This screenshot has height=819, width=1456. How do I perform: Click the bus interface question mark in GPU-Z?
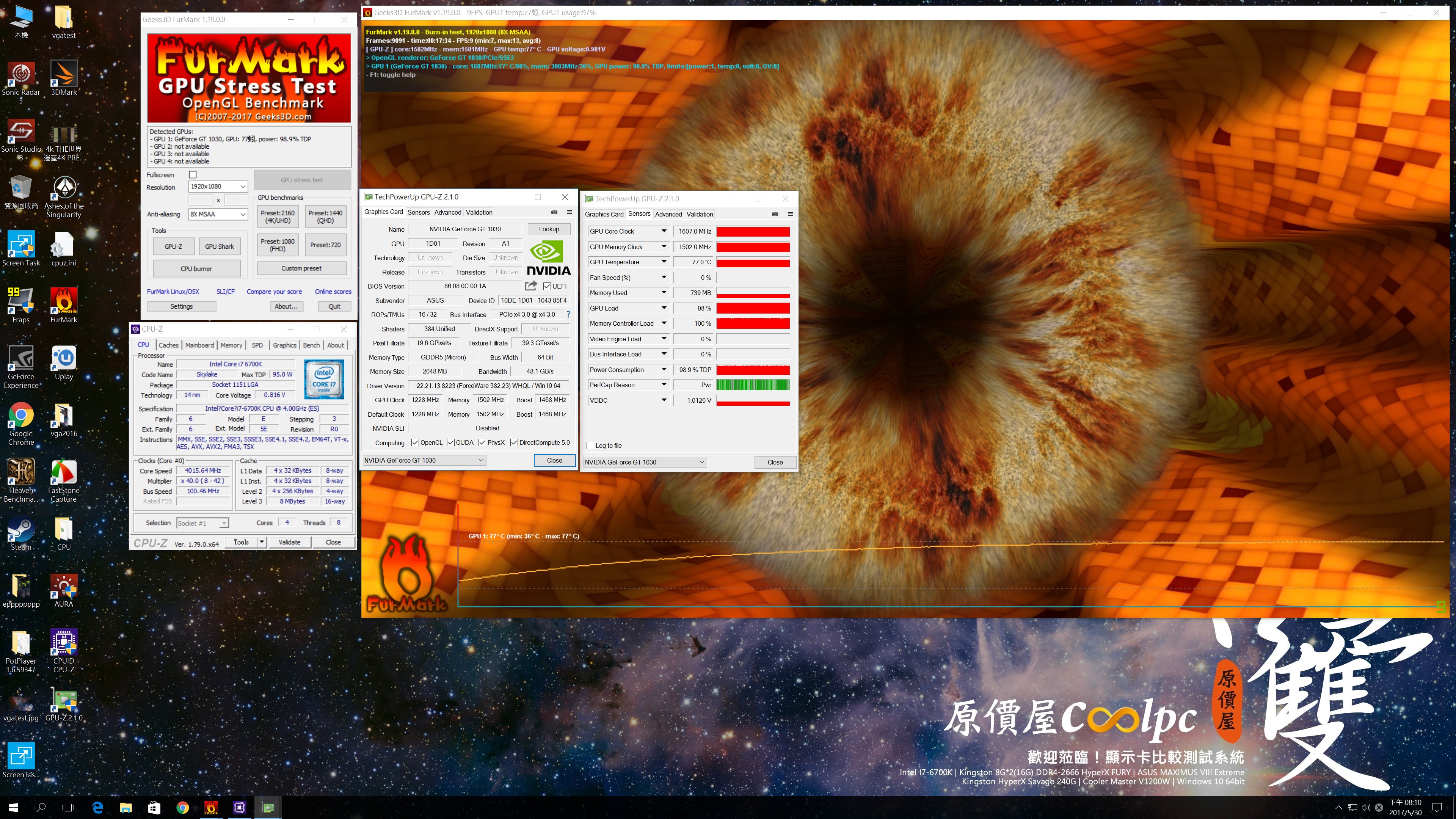pyautogui.click(x=568, y=315)
